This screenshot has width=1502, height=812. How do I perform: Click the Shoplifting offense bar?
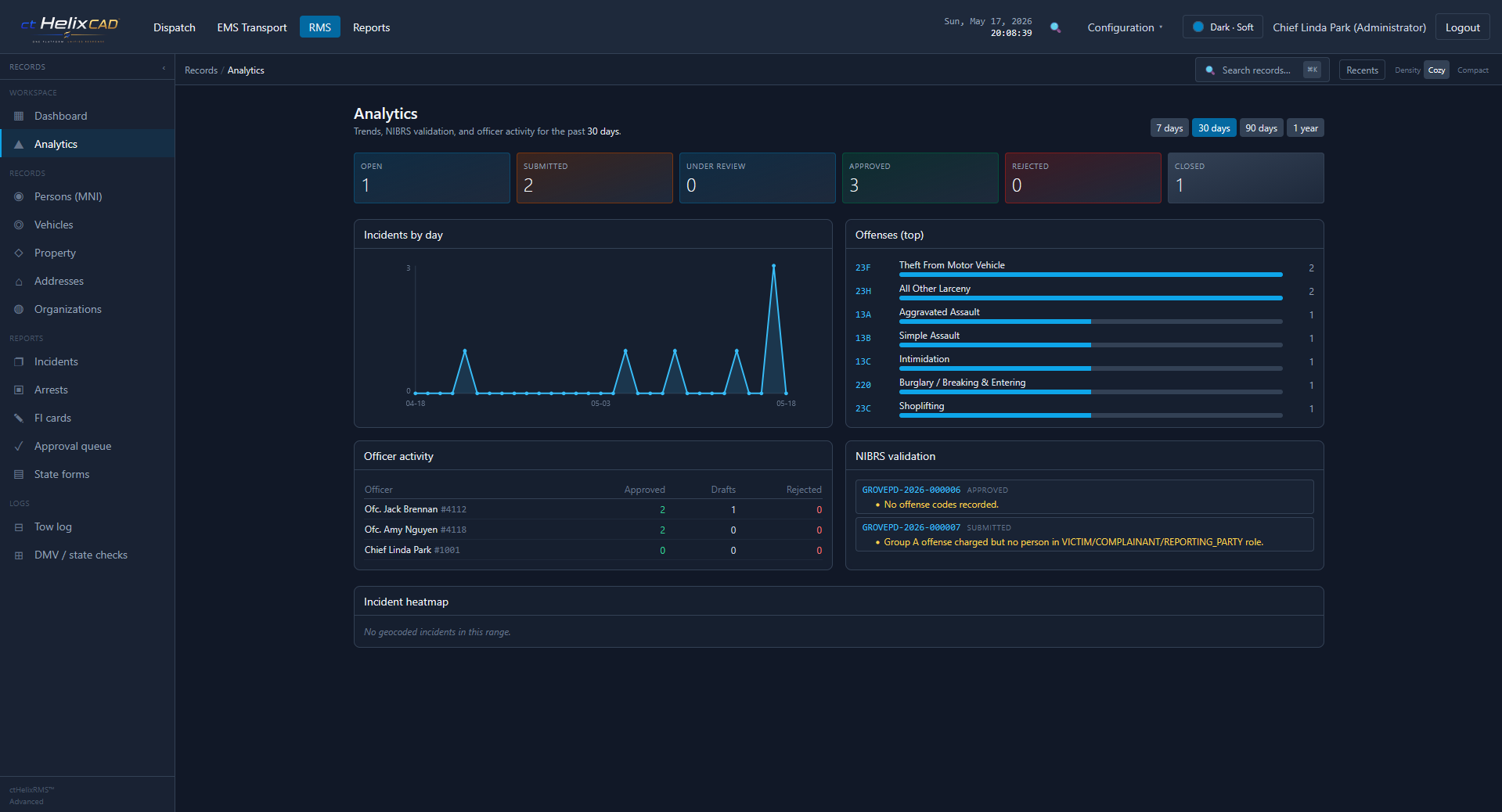pyautogui.click(x=1090, y=415)
